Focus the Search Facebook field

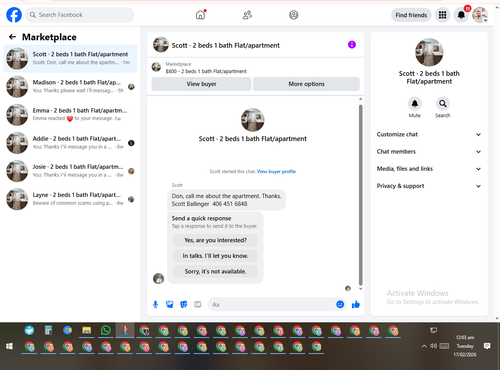pos(80,15)
